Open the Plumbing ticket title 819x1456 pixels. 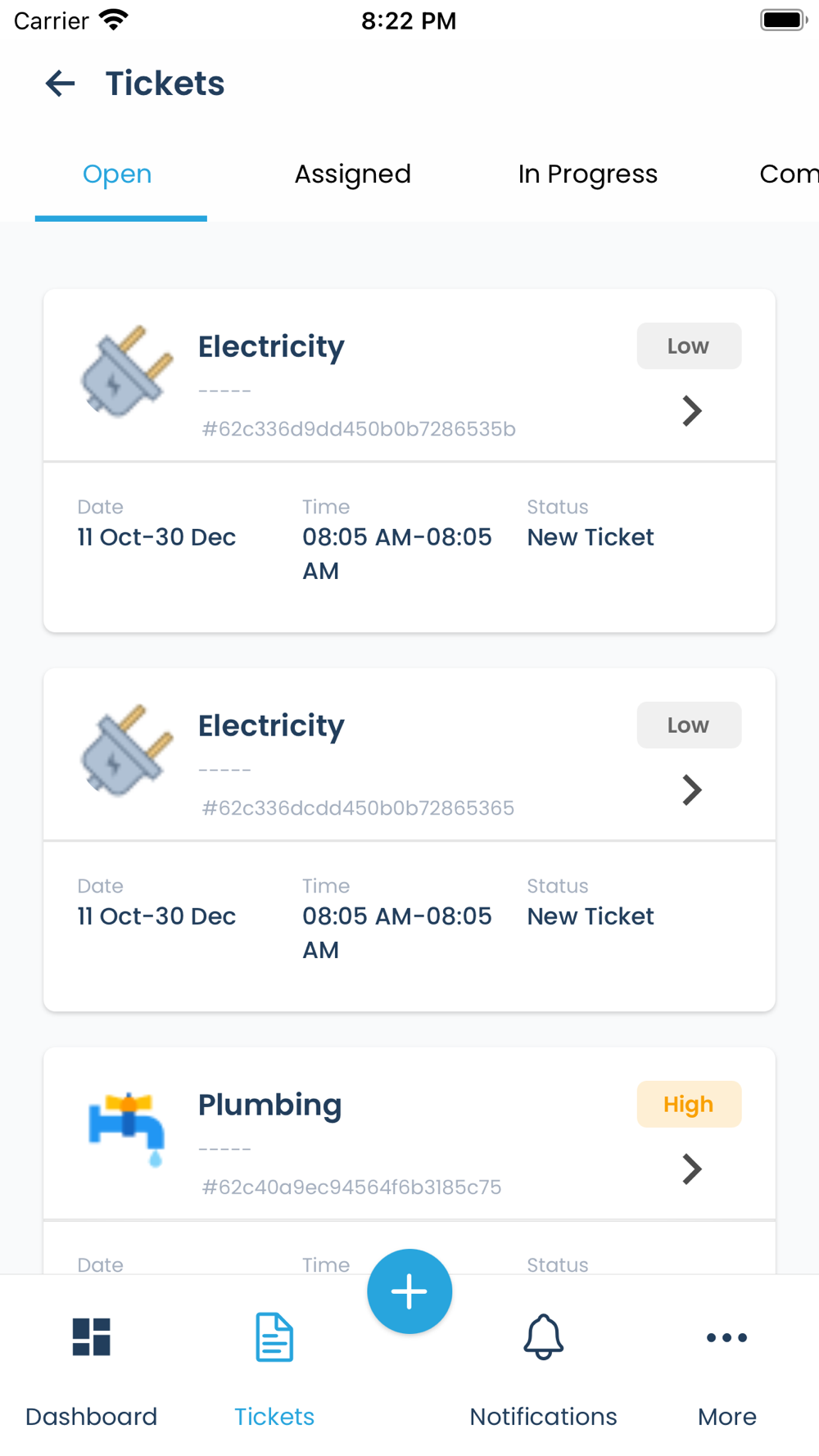(x=269, y=1105)
